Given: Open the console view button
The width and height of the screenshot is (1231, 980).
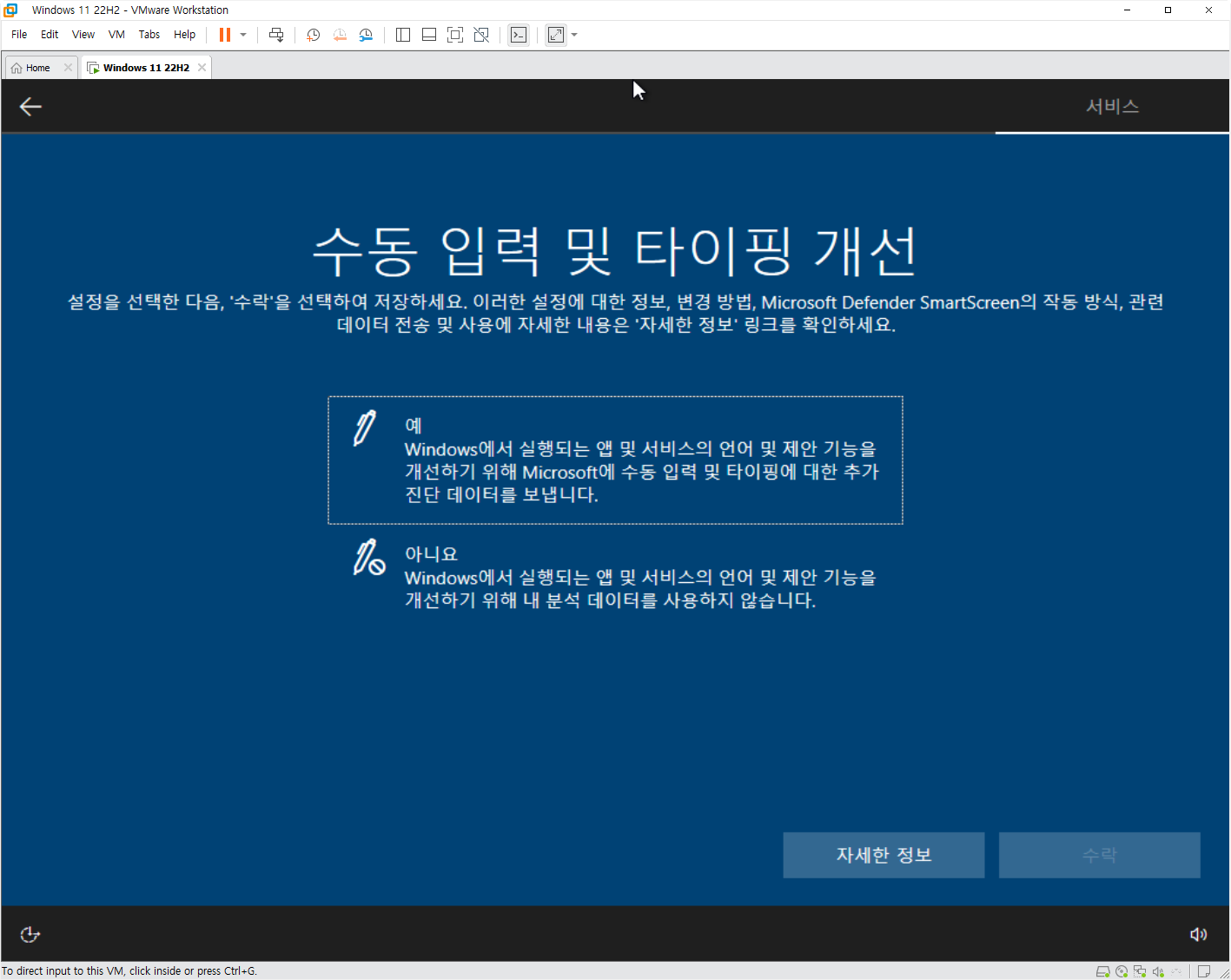Looking at the screenshot, I should click(x=519, y=35).
